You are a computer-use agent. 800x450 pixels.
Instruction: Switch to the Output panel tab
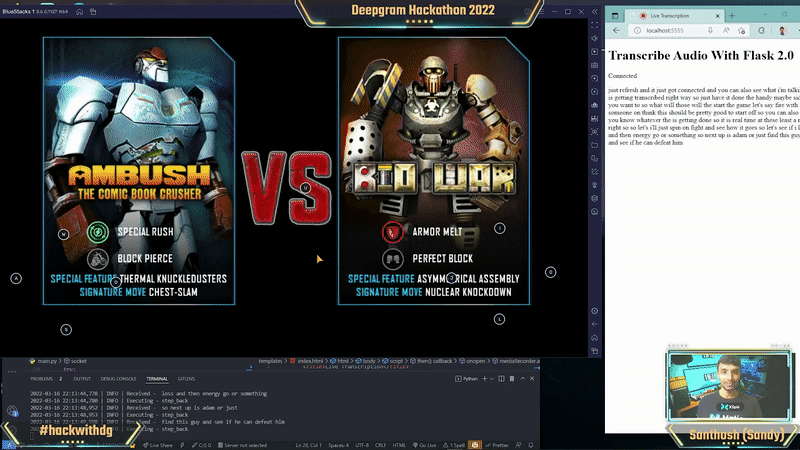point(82,379)
